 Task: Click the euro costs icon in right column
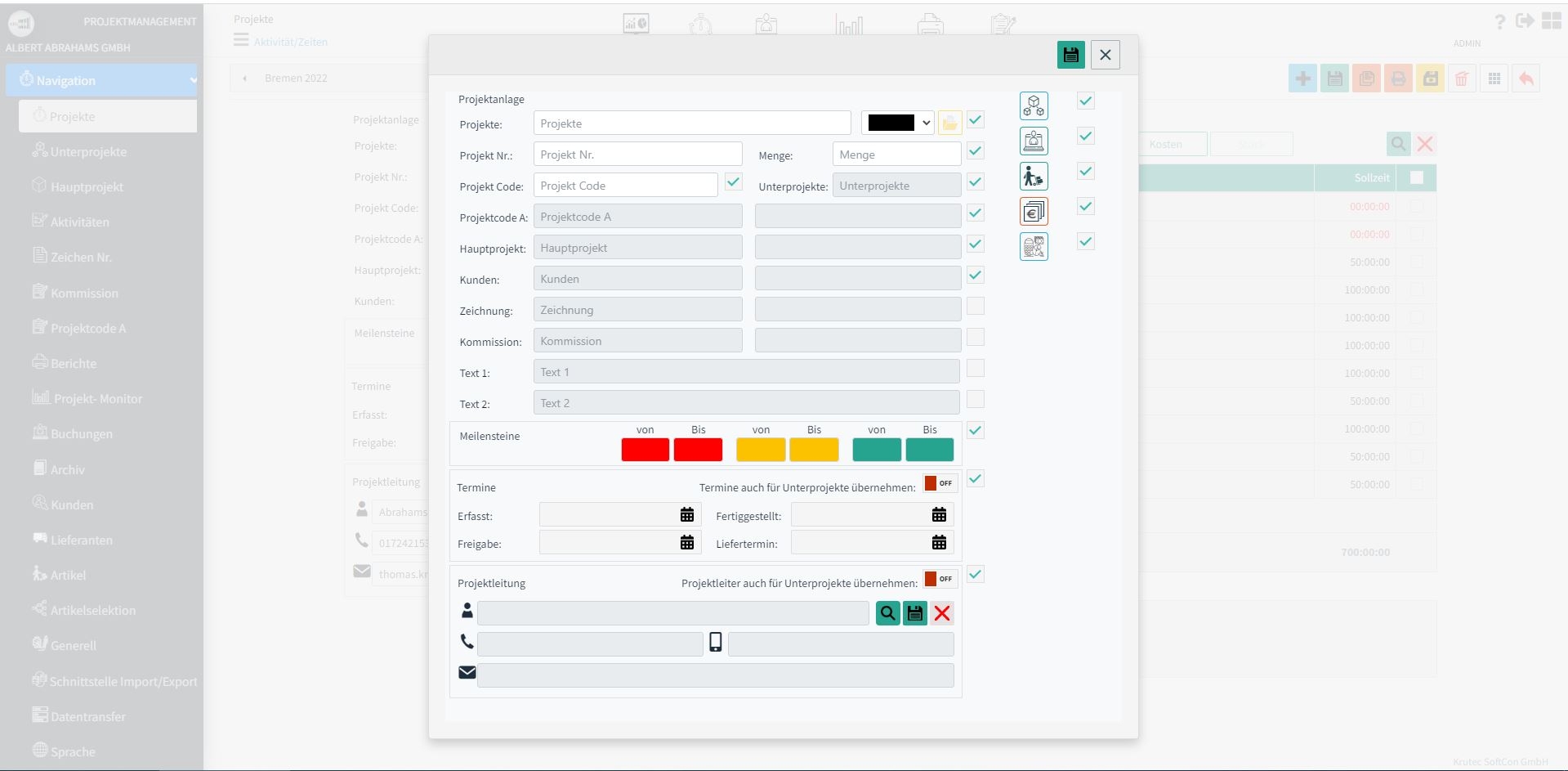click(1034, 212)
